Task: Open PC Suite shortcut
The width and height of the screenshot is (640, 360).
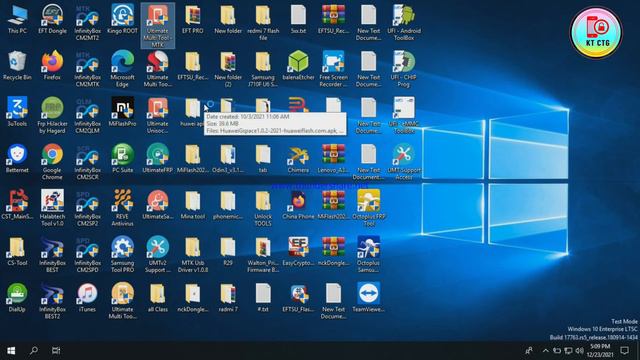Action: [122, 159]
